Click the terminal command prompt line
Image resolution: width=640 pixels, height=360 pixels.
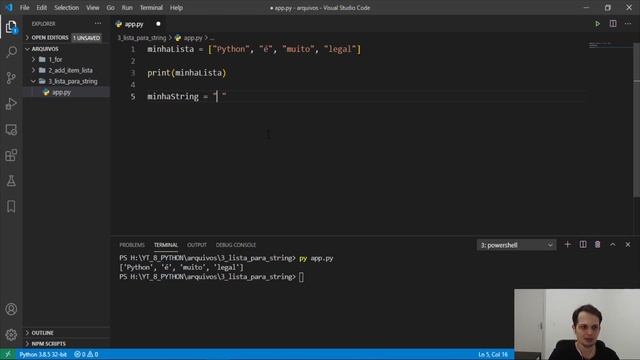coord(211,277)
